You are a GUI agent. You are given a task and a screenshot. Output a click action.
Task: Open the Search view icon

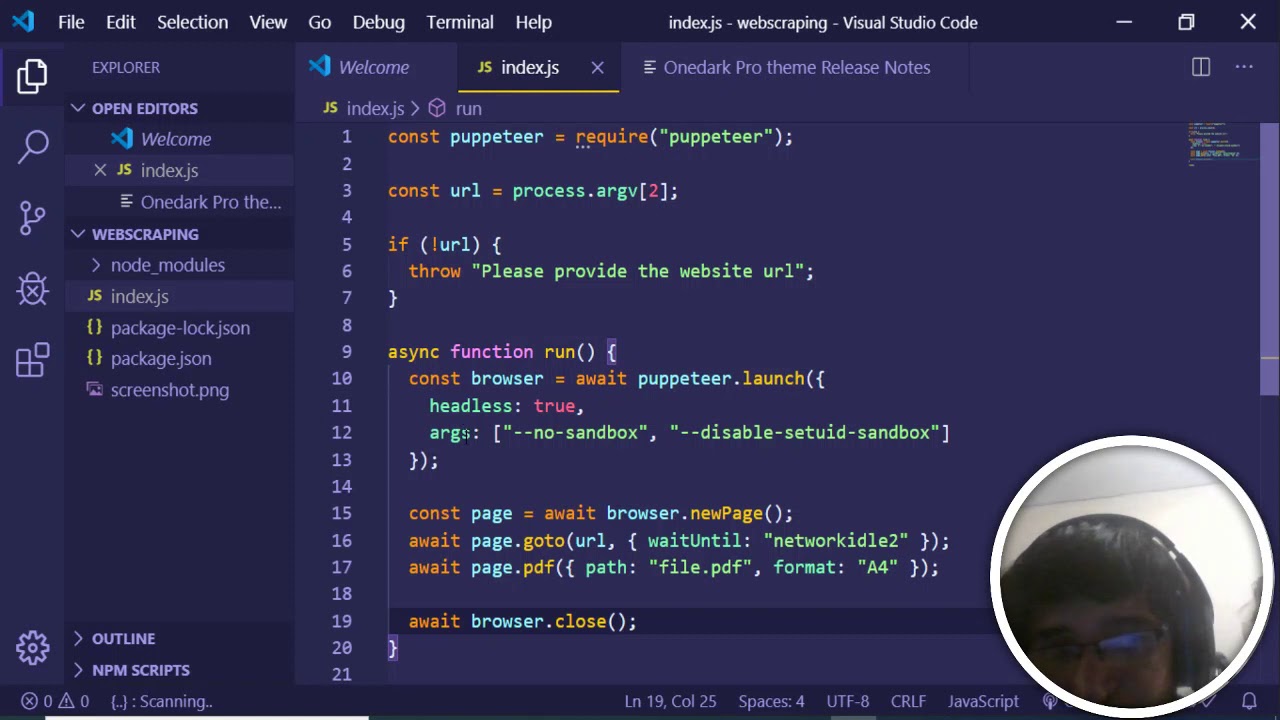pos(32,146)
